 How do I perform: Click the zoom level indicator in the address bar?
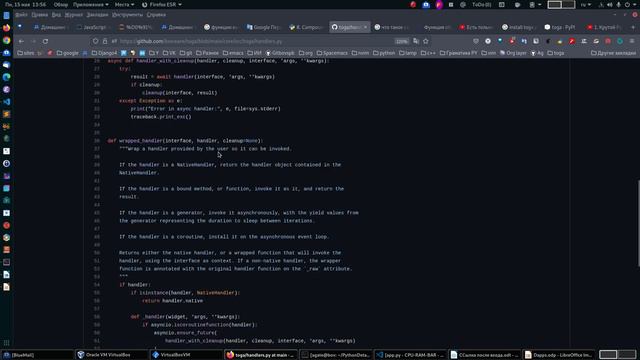pyautogui.click(x=401, y=41)
